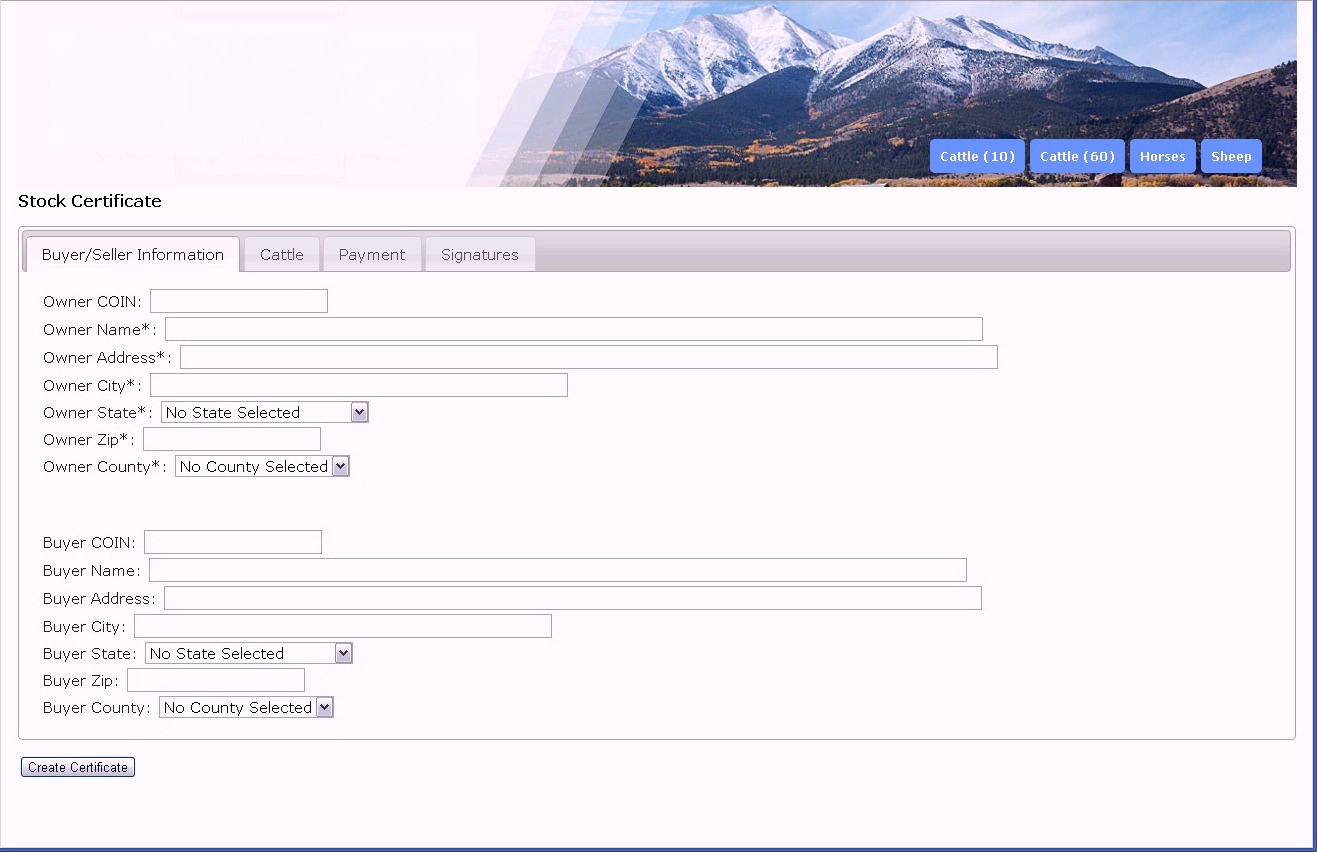Open the Buyer County dropdown
The height and width of the screenshot is (852, 1317).
[x=246, y=707]
